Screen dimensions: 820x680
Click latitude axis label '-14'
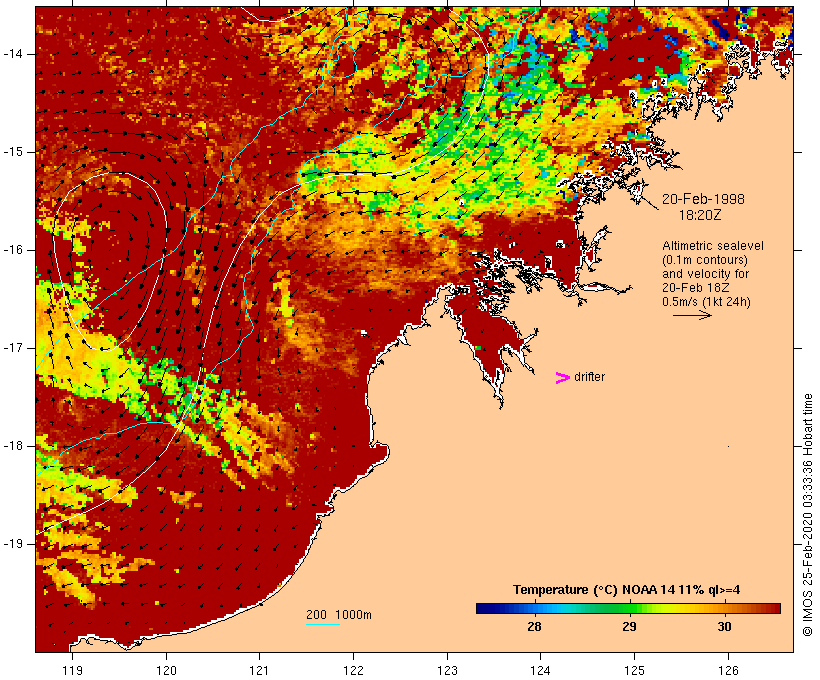pos(12,54)
